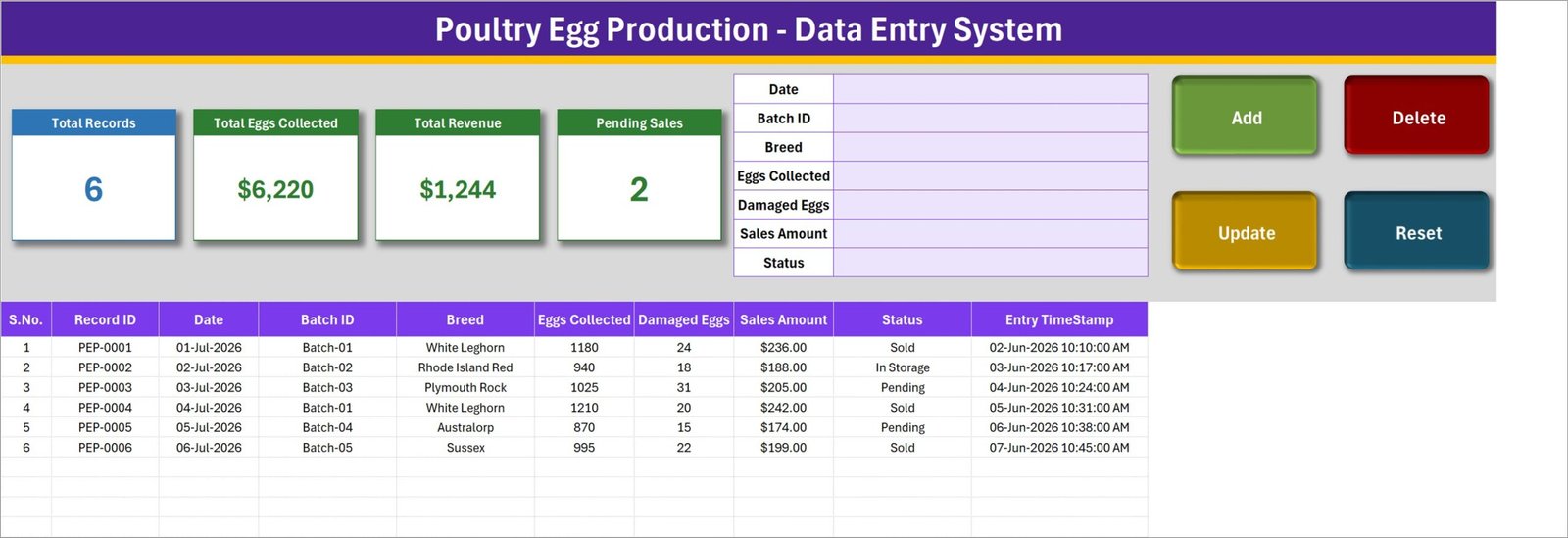
Task: Click the In Storage status cell
Action: click(903, 367)
